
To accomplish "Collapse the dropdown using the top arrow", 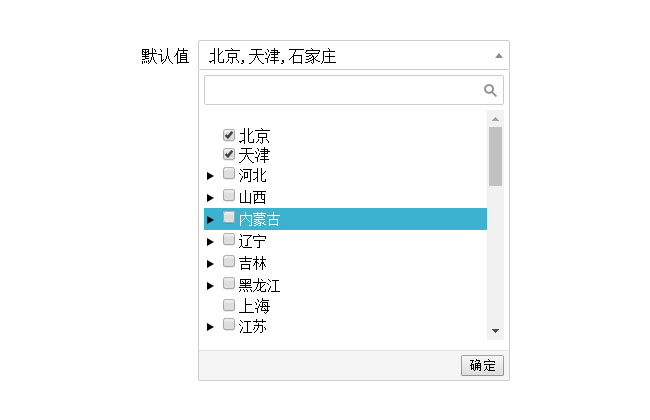I will coord(498,55).
